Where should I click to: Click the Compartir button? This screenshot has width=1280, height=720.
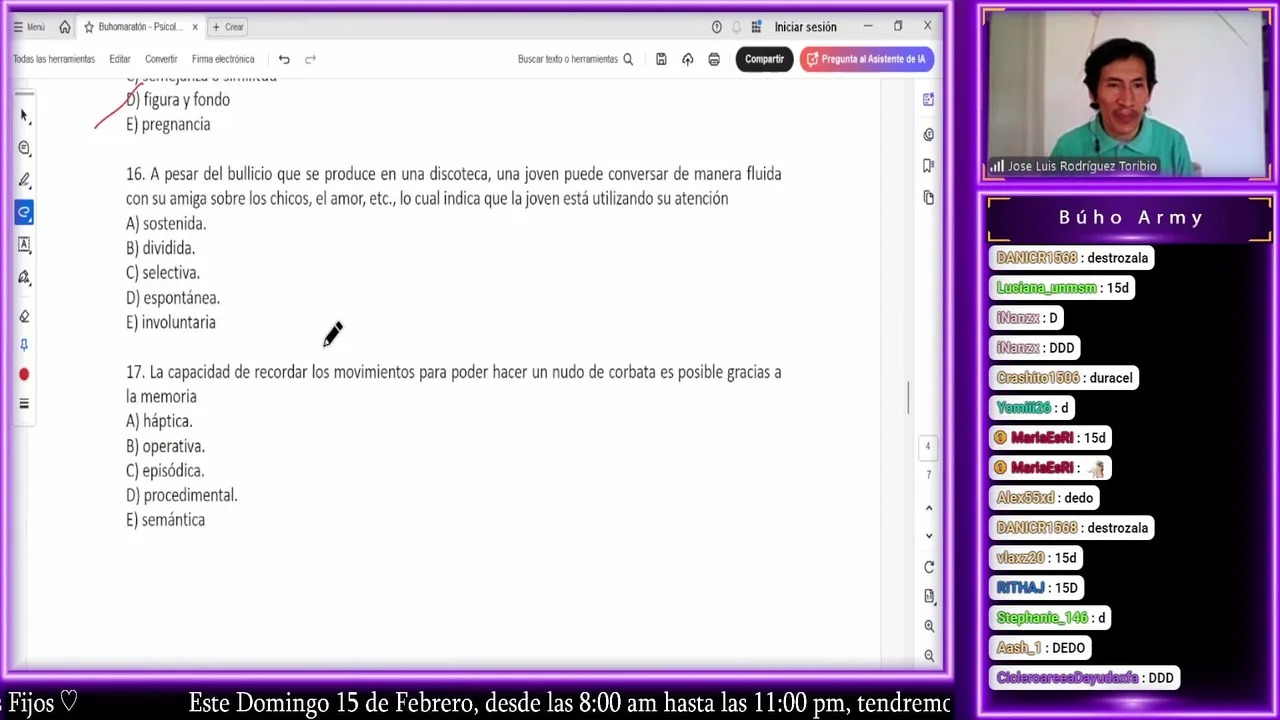[x=764, y=59]
